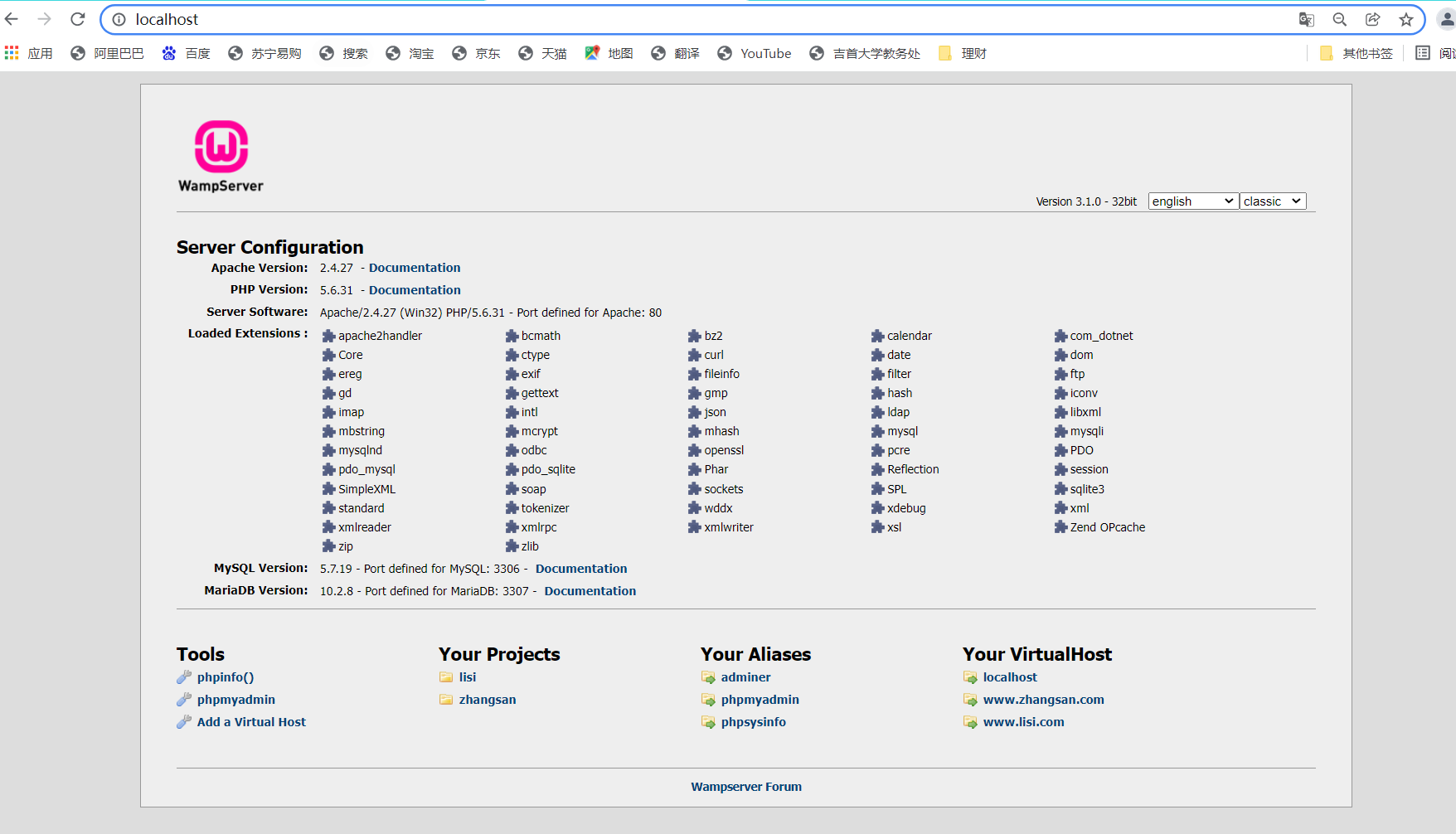1456x834 pixels.
Task: Open the www.lisi.com VirtualHost link
Action: pos(1024,722)
